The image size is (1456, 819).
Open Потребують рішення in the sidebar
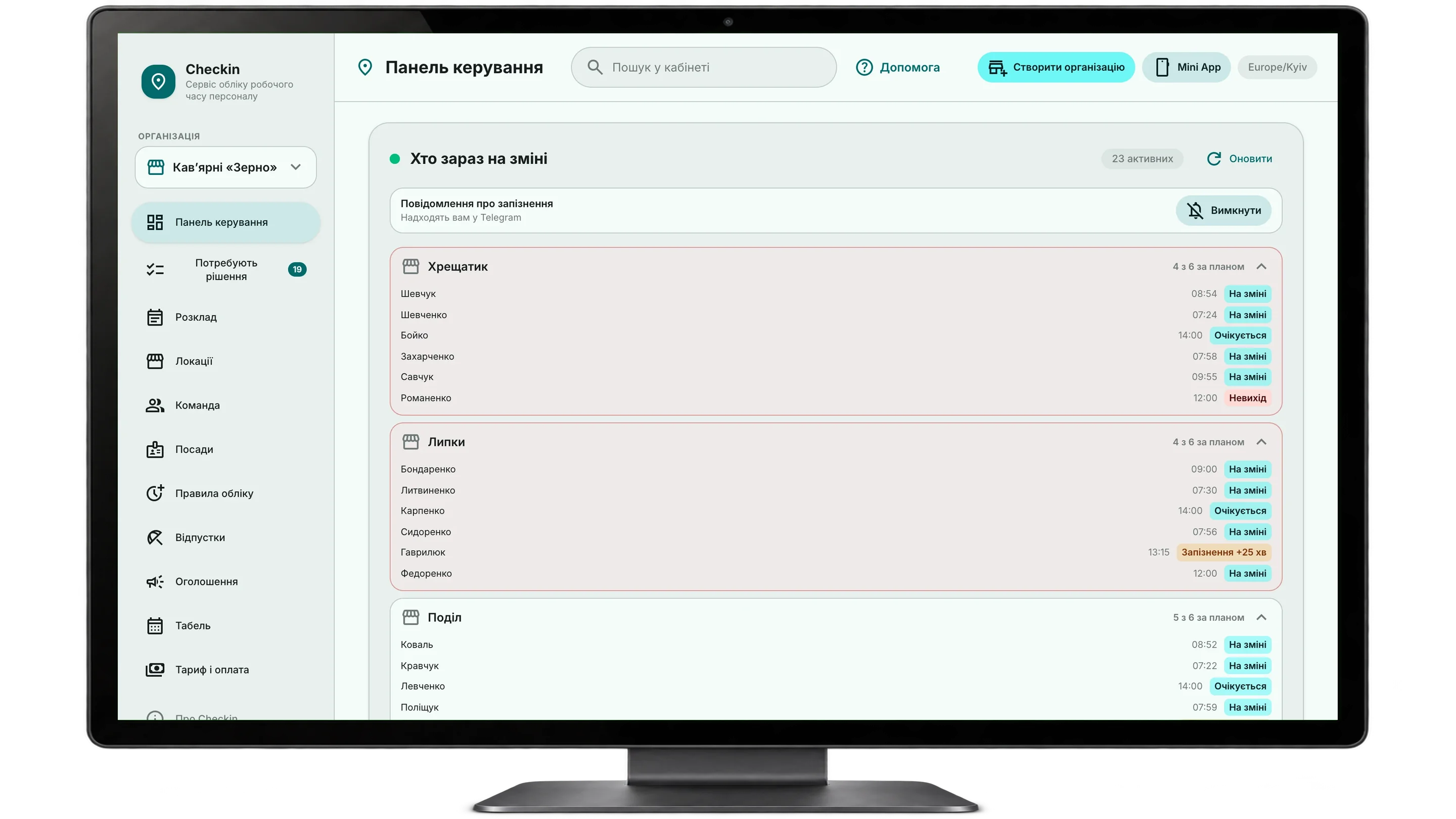(226, 269)
